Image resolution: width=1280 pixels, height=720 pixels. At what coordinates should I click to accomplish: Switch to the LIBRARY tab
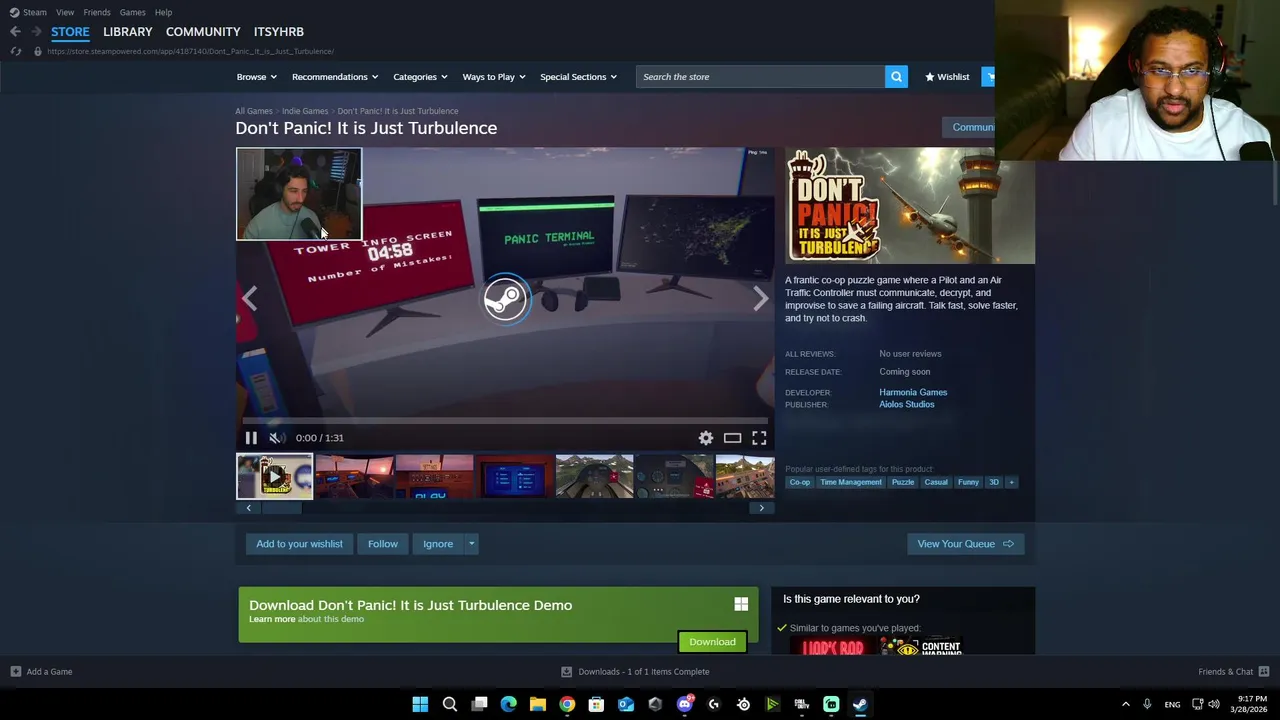coord(128,32)
